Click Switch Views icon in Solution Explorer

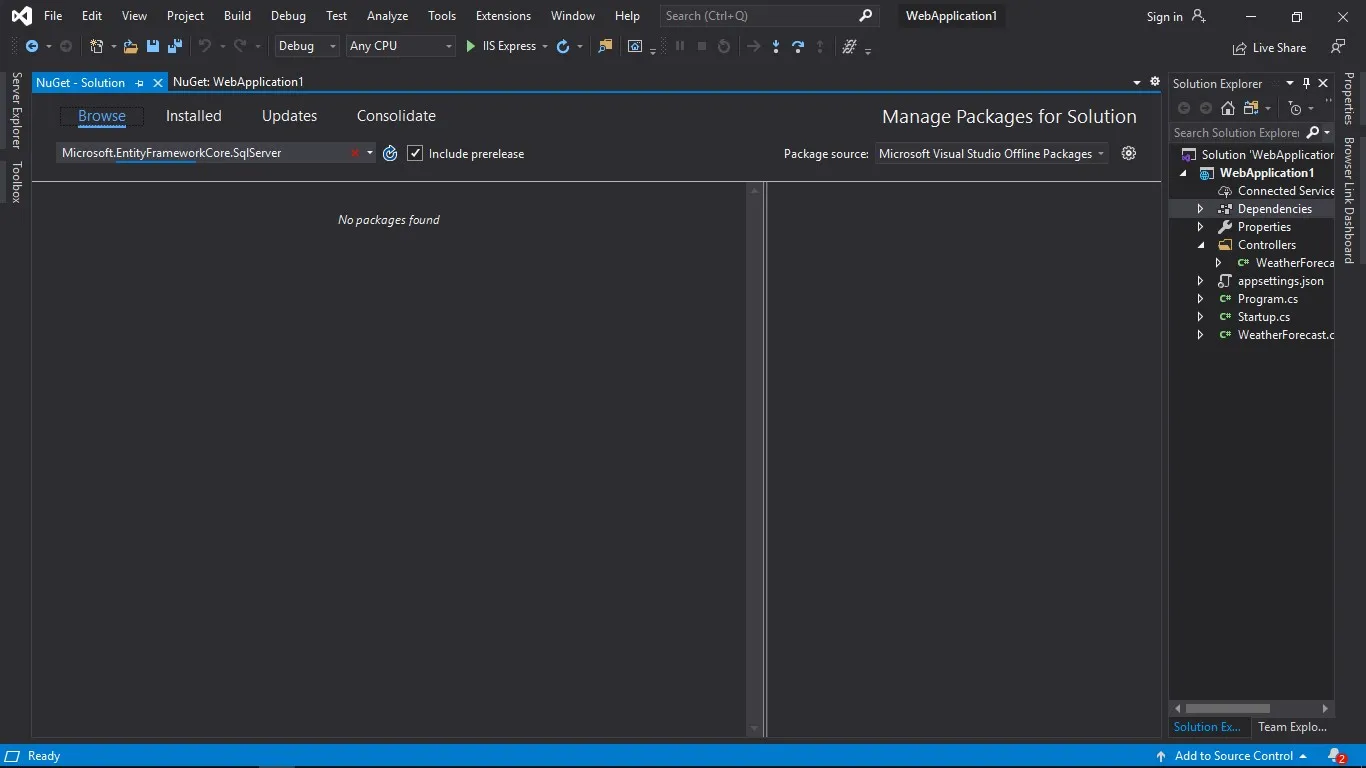[x=1250, y=108]
